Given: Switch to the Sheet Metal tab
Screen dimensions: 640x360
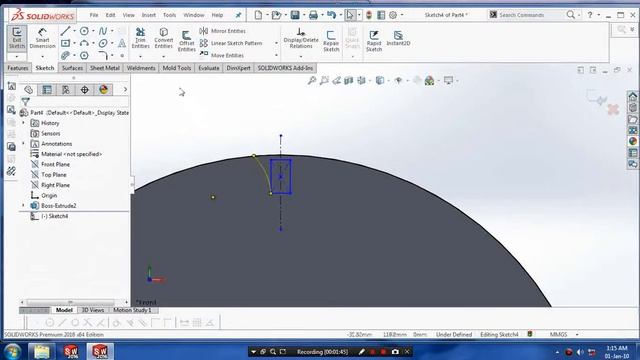Looking at the screenshot, I should pyautogui.click(x=105, y=68).
